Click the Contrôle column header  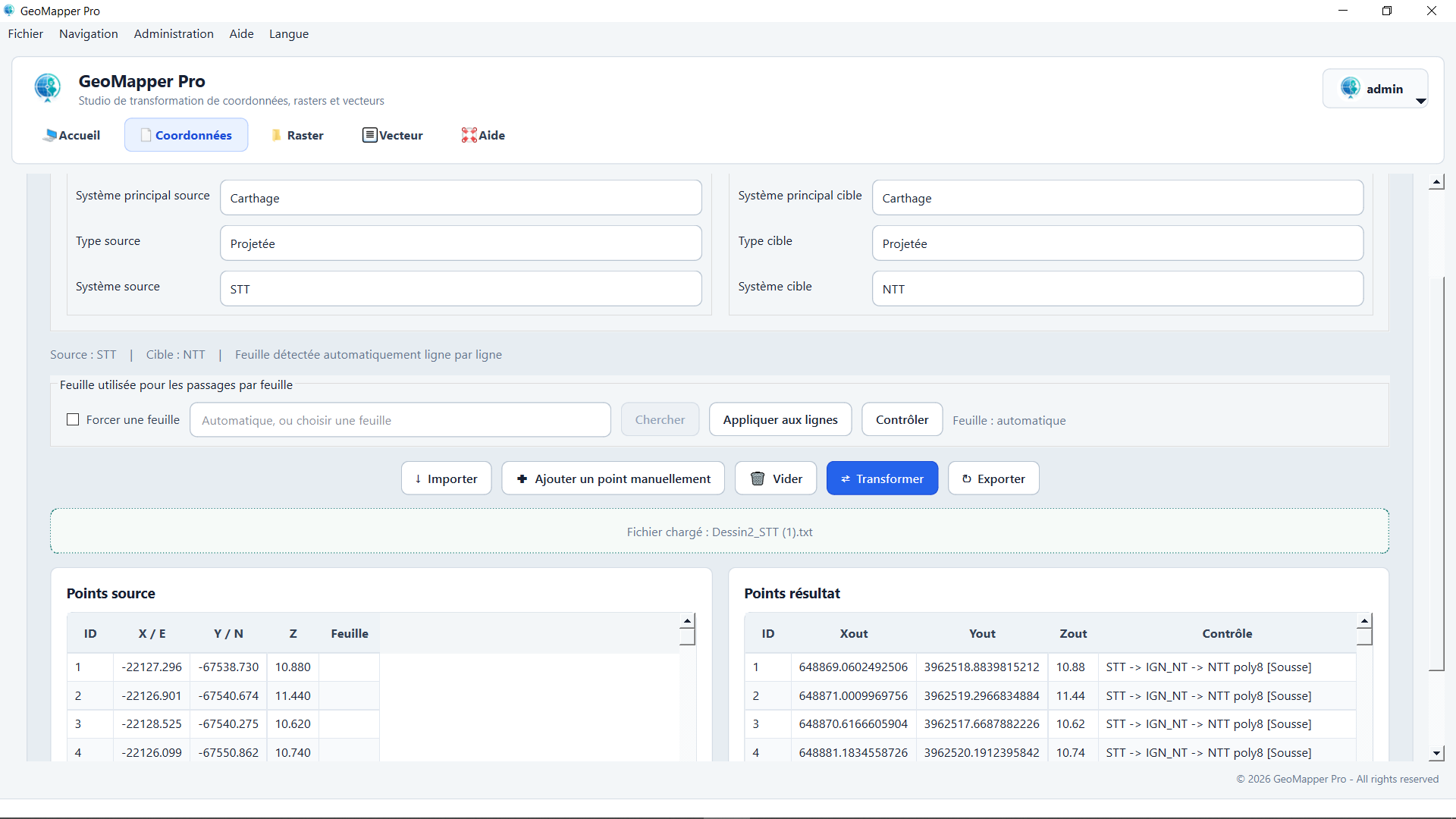point(1227,633)
